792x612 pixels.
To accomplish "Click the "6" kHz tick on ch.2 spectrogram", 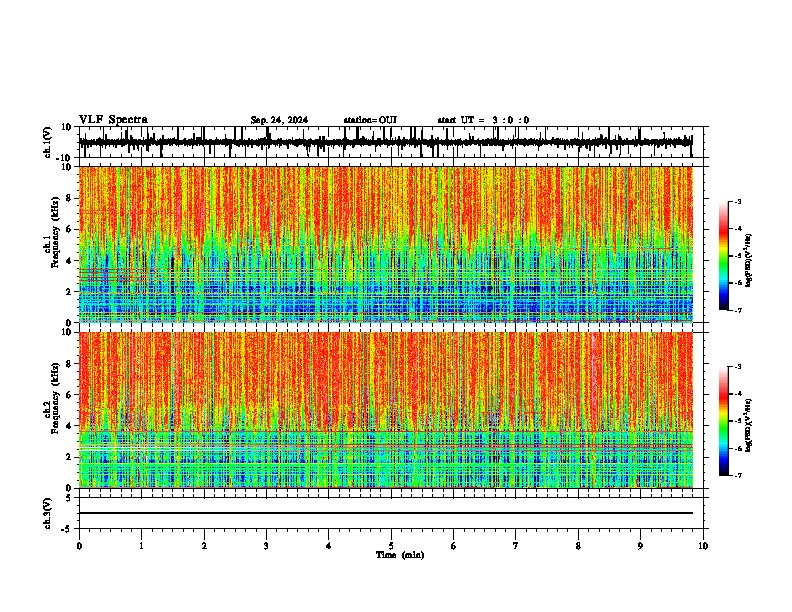I will click(70, 395).
